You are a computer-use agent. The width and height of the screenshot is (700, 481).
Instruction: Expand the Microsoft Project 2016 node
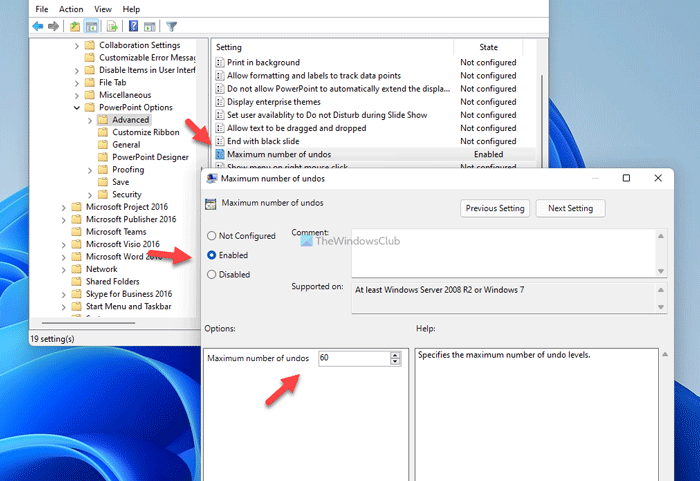pos(63,207)
